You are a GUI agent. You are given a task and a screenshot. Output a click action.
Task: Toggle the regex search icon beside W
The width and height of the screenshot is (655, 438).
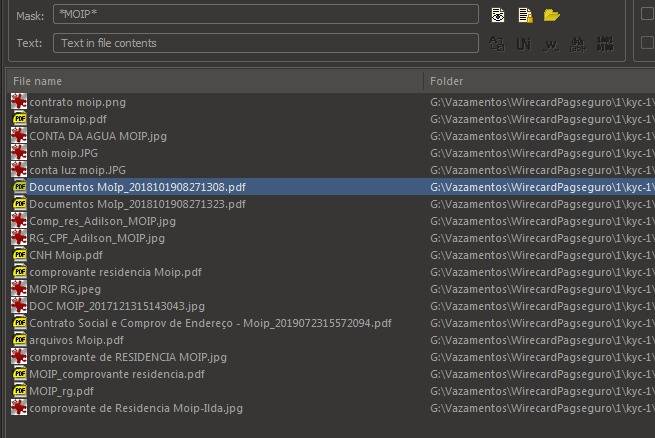tap(577, 44)
